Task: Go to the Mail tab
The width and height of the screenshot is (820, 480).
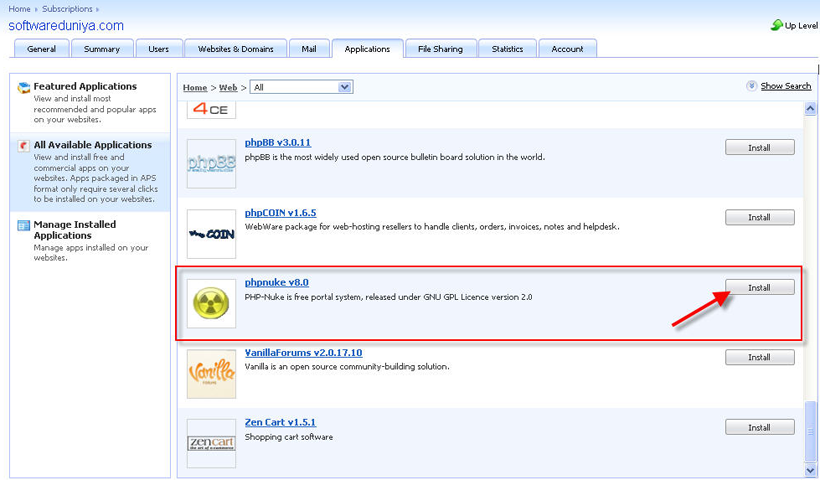Action: pos(309,49)
